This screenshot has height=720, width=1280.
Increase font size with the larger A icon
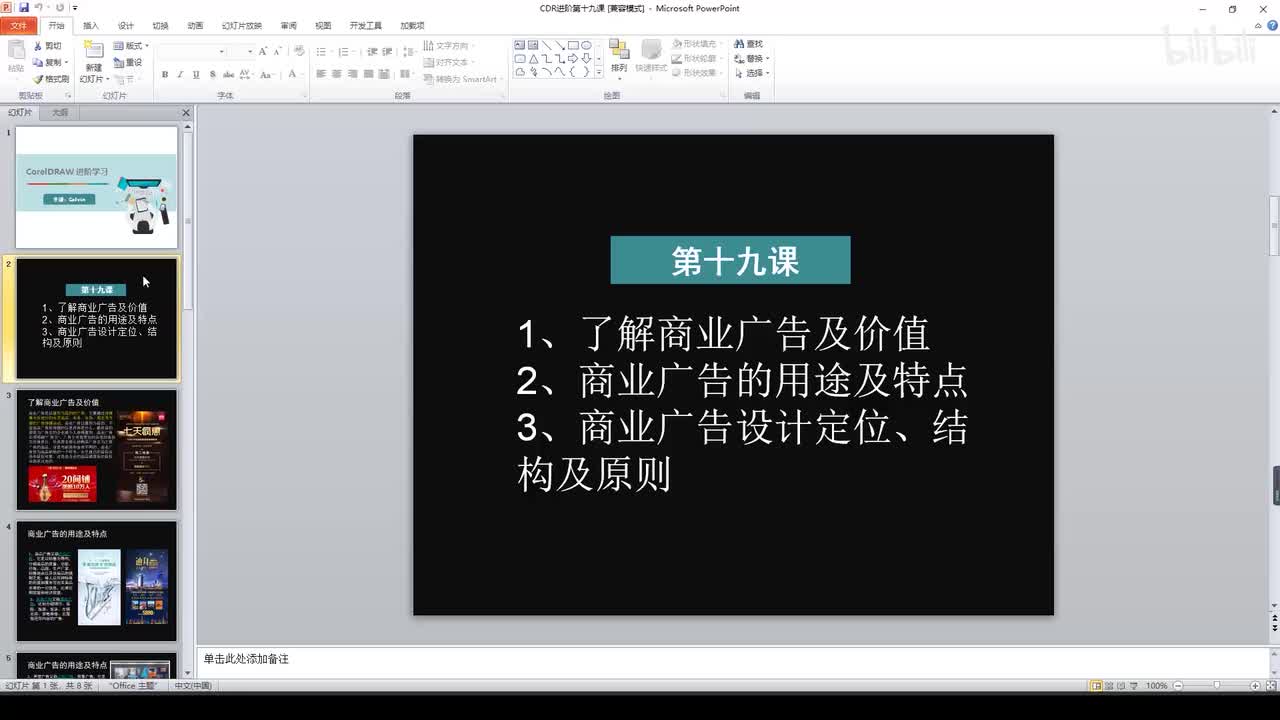[264, 51]
